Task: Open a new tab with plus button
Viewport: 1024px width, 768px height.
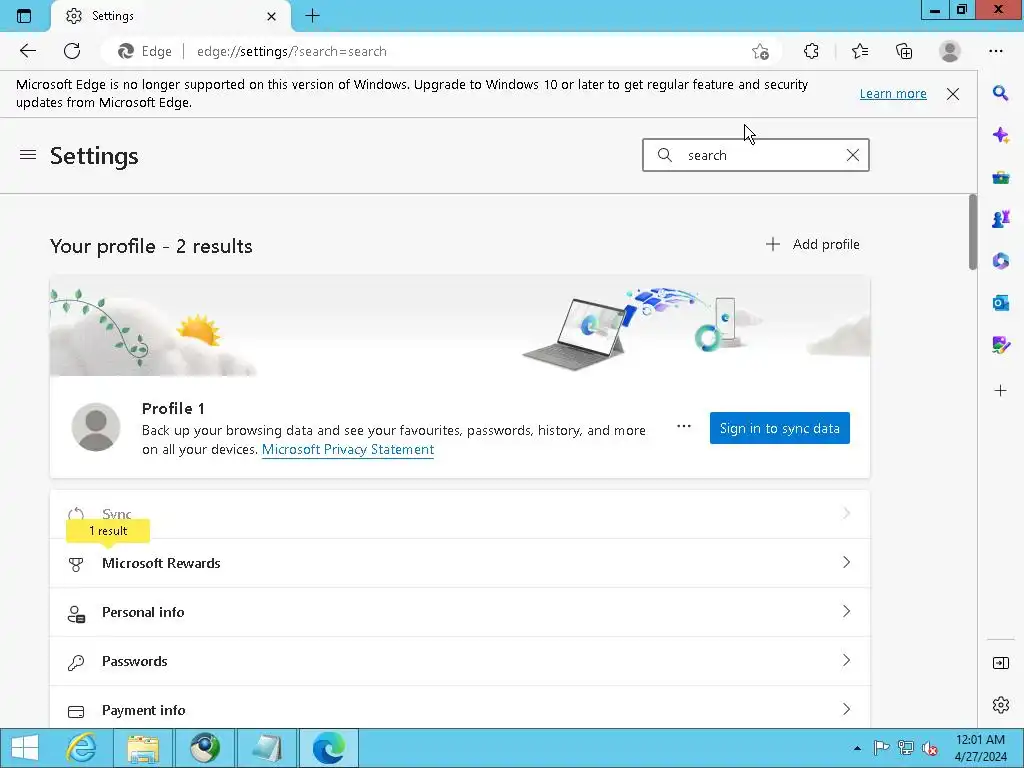Action: tap(312, 16)
